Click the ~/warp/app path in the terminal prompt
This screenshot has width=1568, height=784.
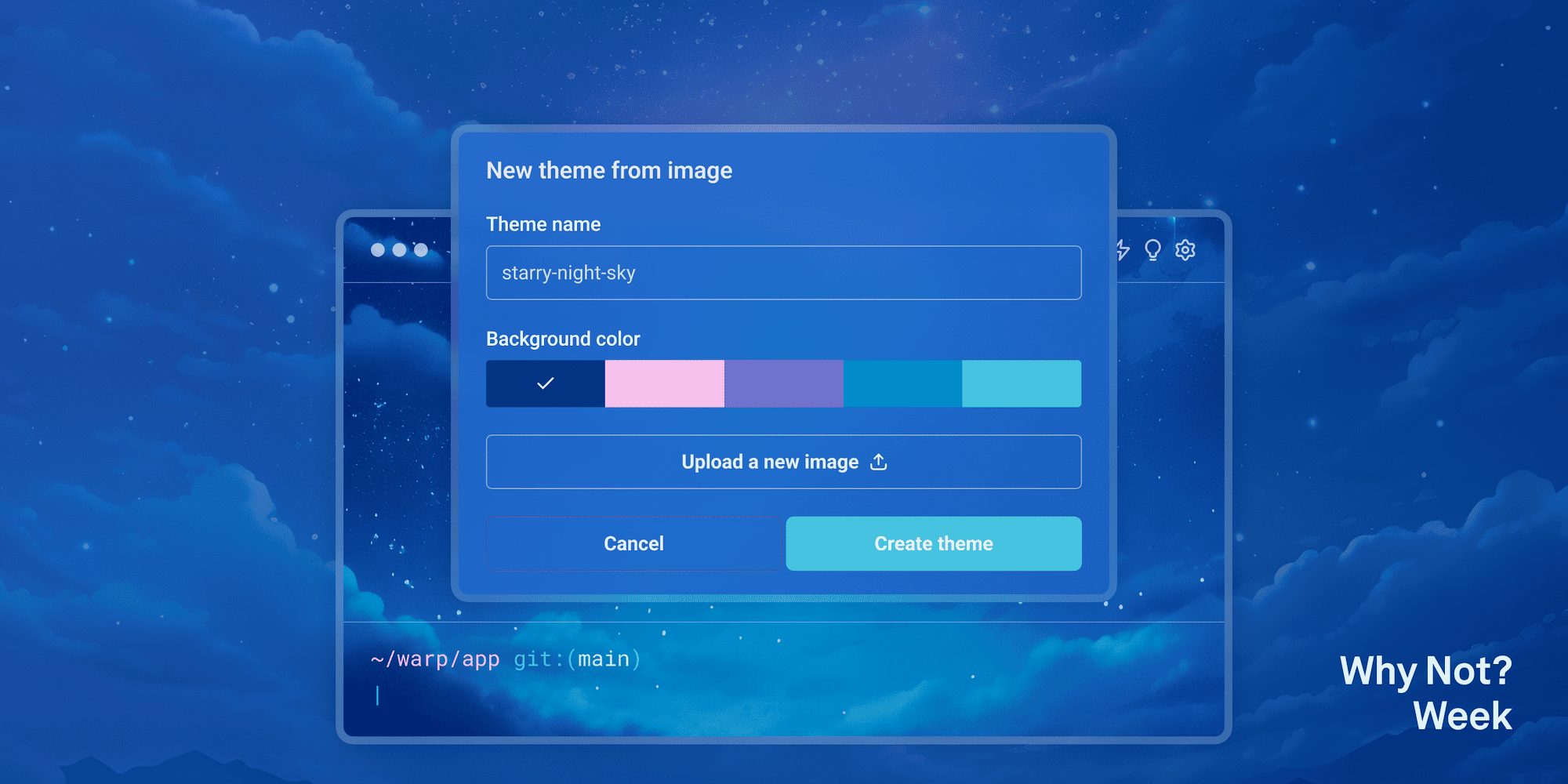click(435, 659)
